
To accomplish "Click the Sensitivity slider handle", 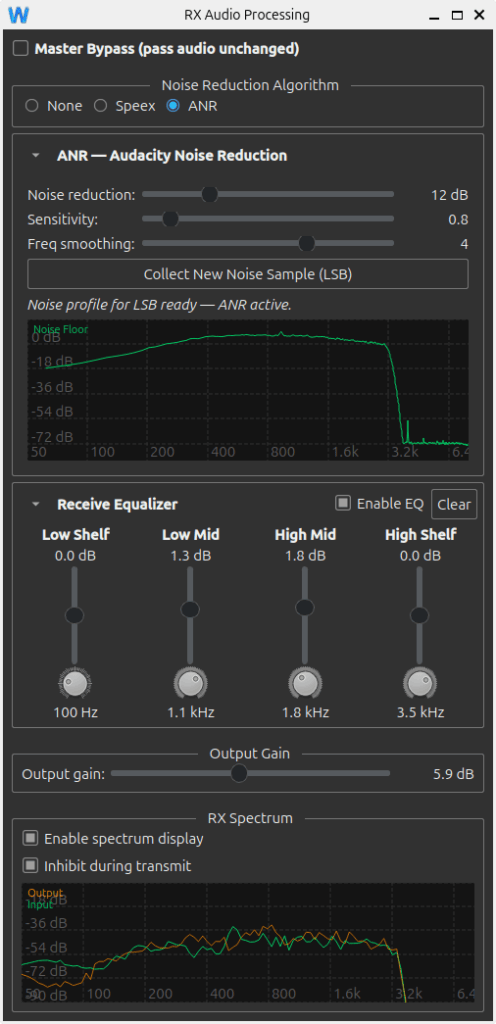I will click(170, 219).
